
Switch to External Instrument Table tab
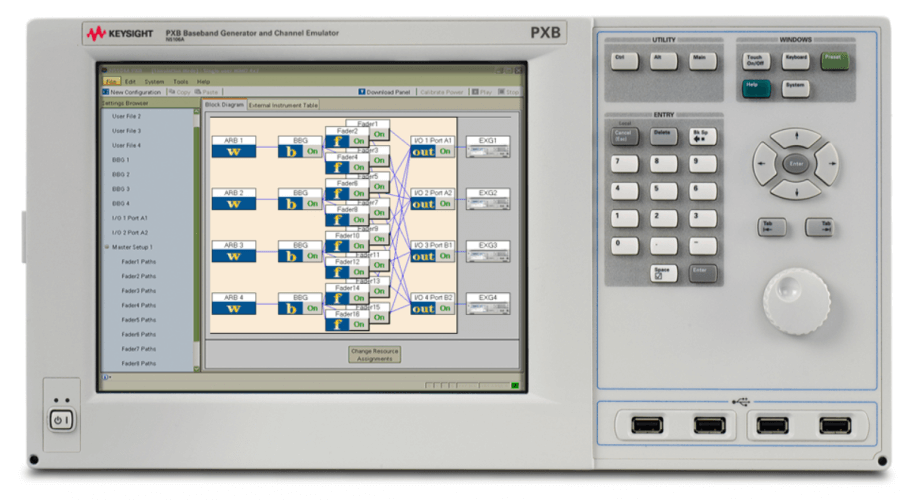[x=283, y=105]
